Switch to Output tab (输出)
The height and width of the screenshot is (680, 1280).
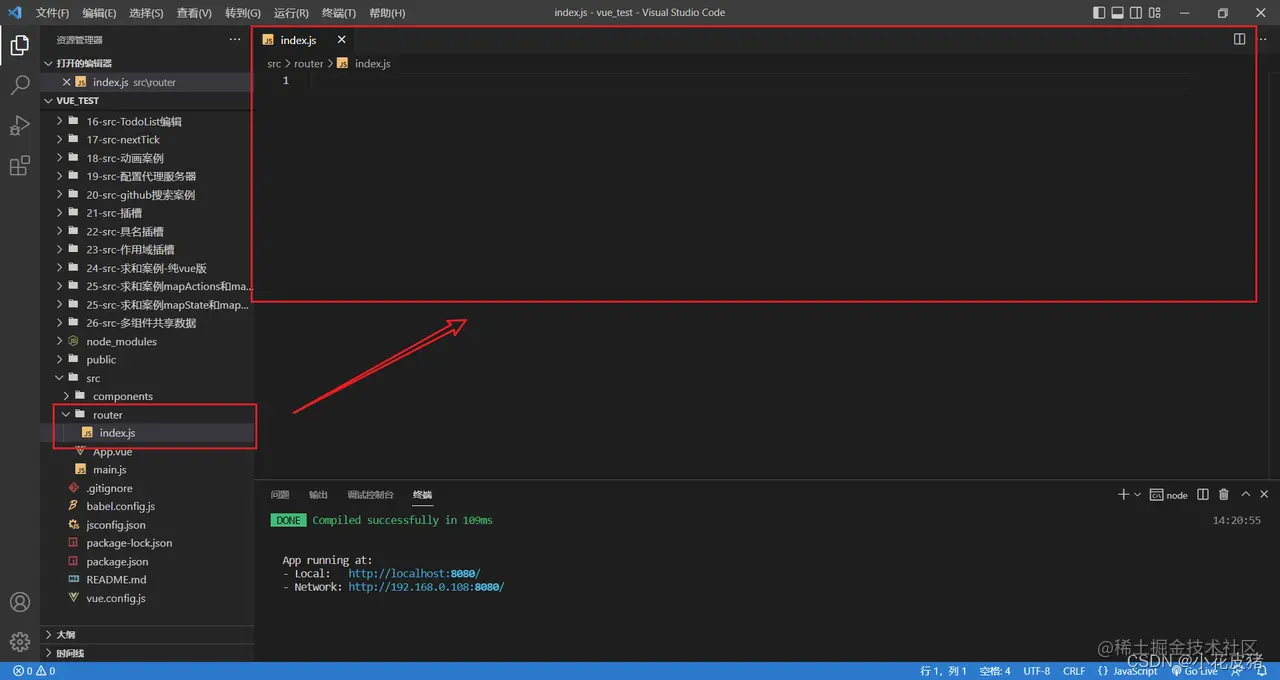coord(318,495)
